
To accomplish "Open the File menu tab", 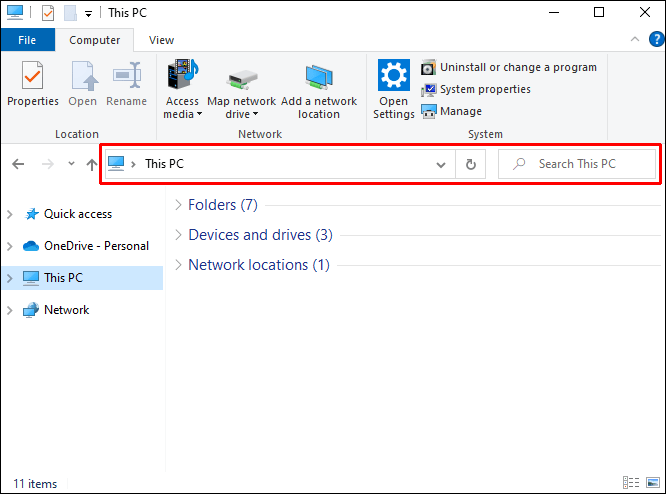I will [28, 40].
